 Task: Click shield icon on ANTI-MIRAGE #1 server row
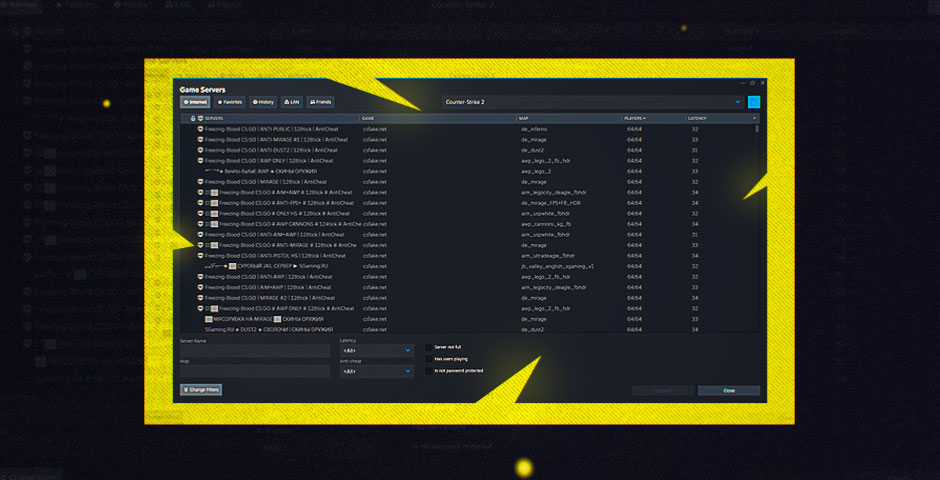[x=200, y=140]
